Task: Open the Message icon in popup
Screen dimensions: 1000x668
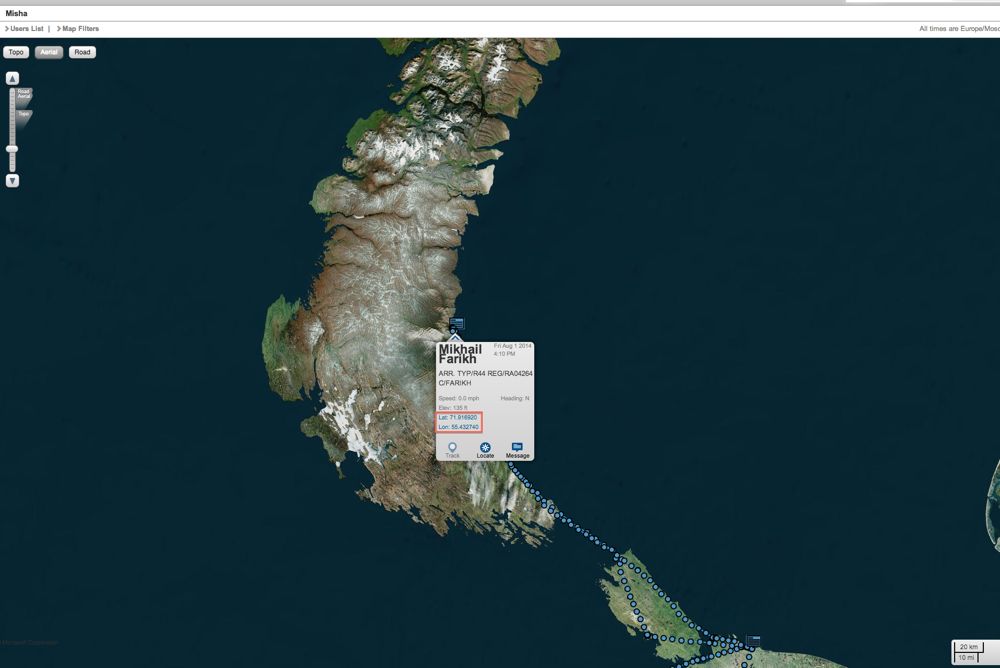Action: coord(517,447)
